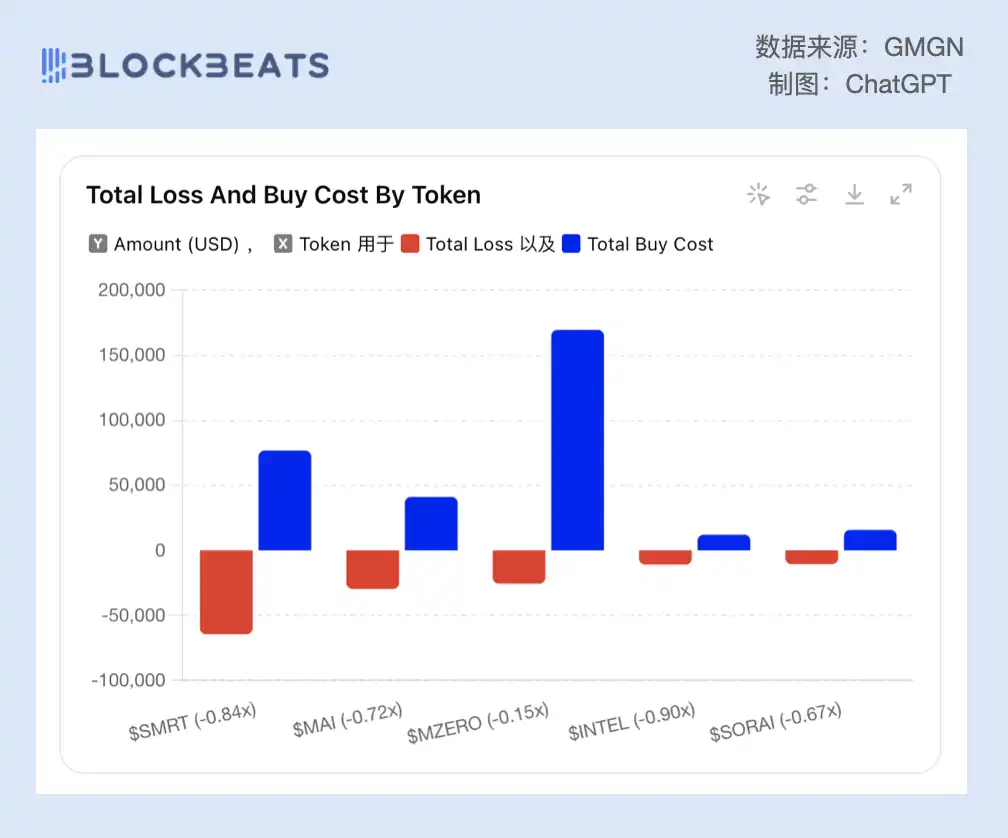Click the BlockBeats logo
Screen dimensions: 1008x838
(185, 66)
